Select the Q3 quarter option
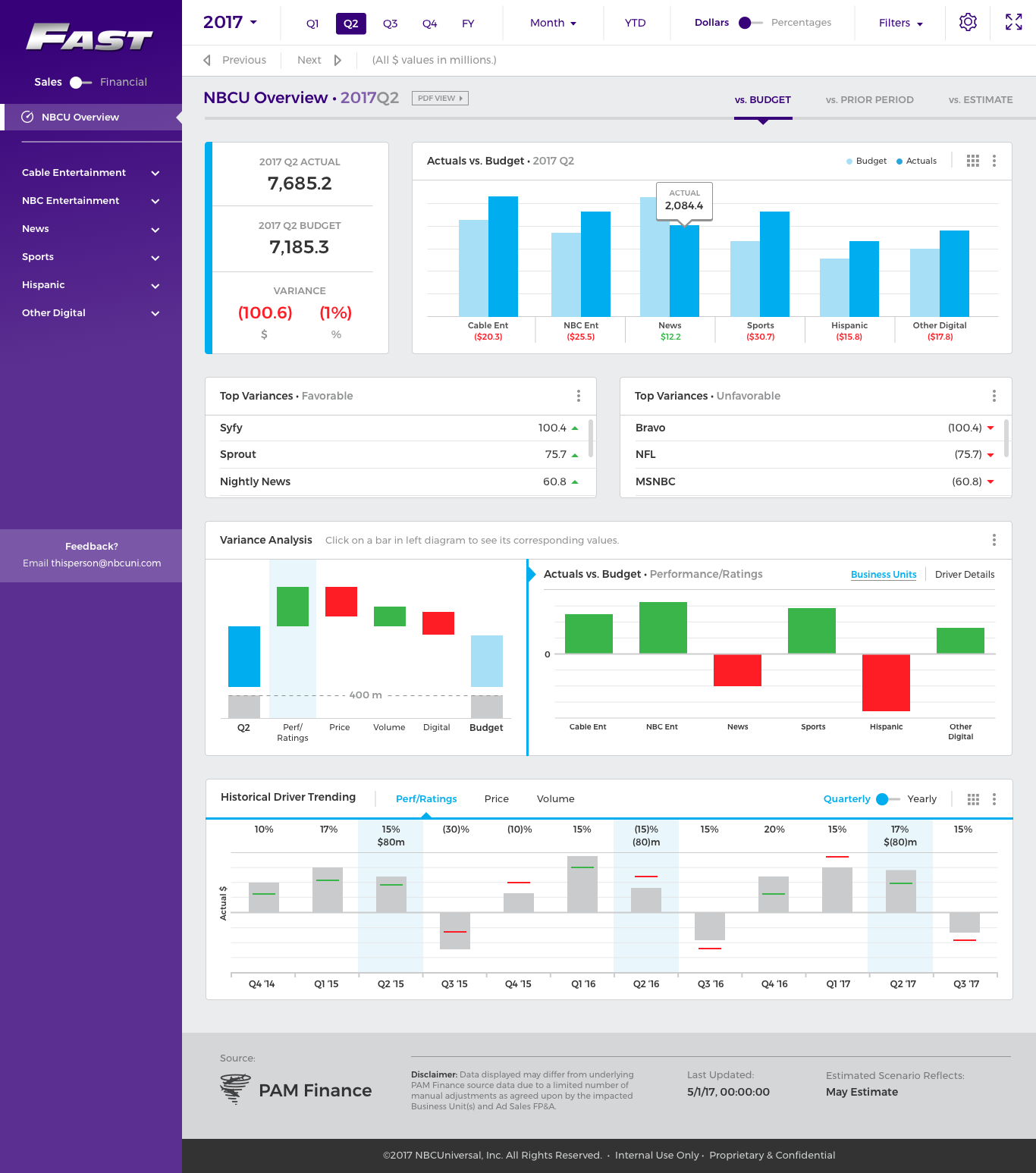Viewport: 1036px width, 1173px height. click(391, 24)
